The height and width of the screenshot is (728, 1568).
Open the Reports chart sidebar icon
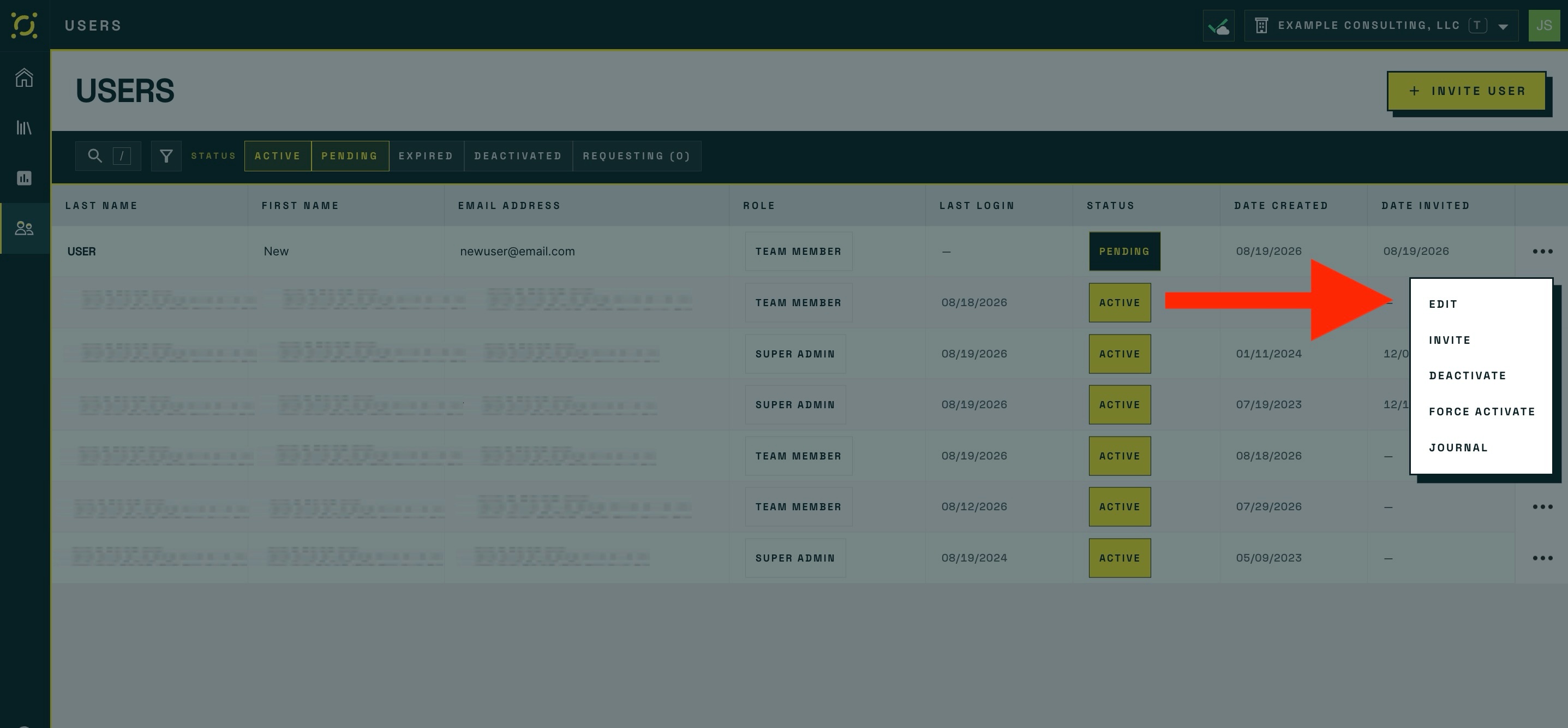tap(25, 178)
